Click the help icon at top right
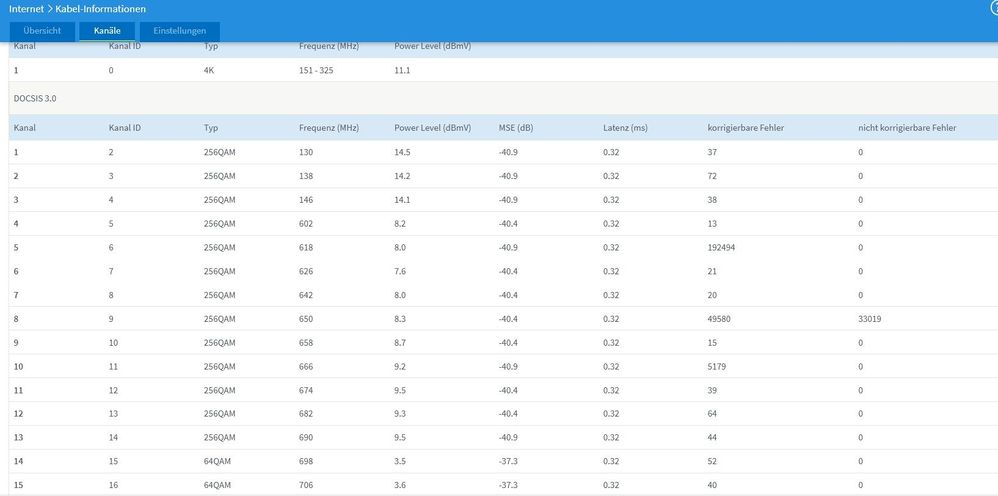Viewport: 998px width, 496px height. (x=994, y=7)
